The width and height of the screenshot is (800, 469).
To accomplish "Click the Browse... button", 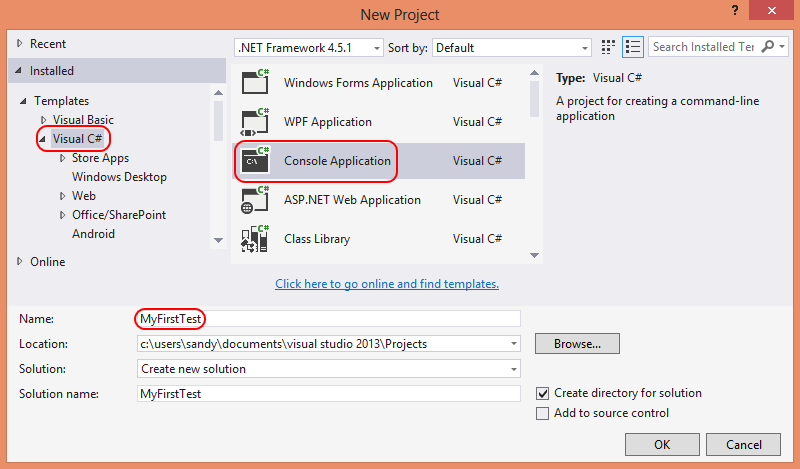I will [x=577, y=344].
